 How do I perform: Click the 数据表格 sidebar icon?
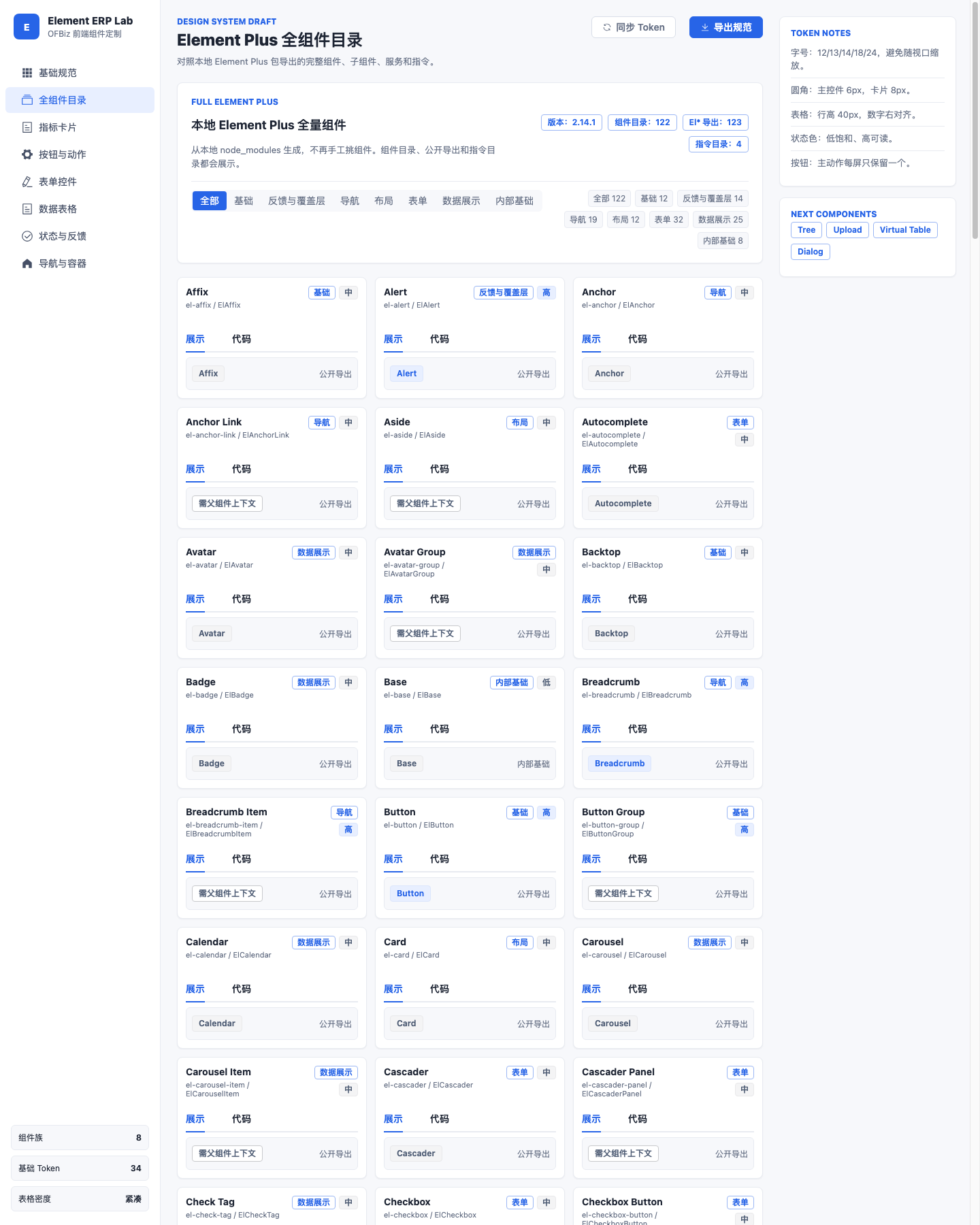pyautogui.click(x=27, y=209)
